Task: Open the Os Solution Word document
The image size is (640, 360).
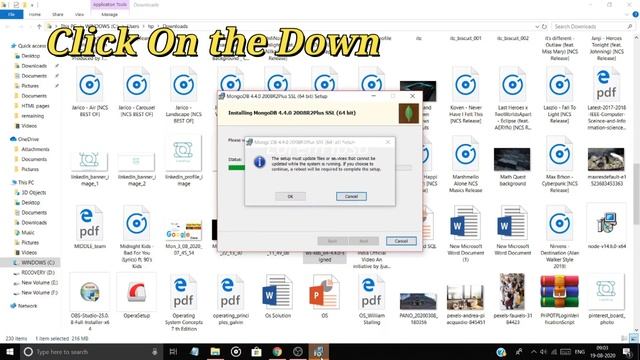Action: 278,297
